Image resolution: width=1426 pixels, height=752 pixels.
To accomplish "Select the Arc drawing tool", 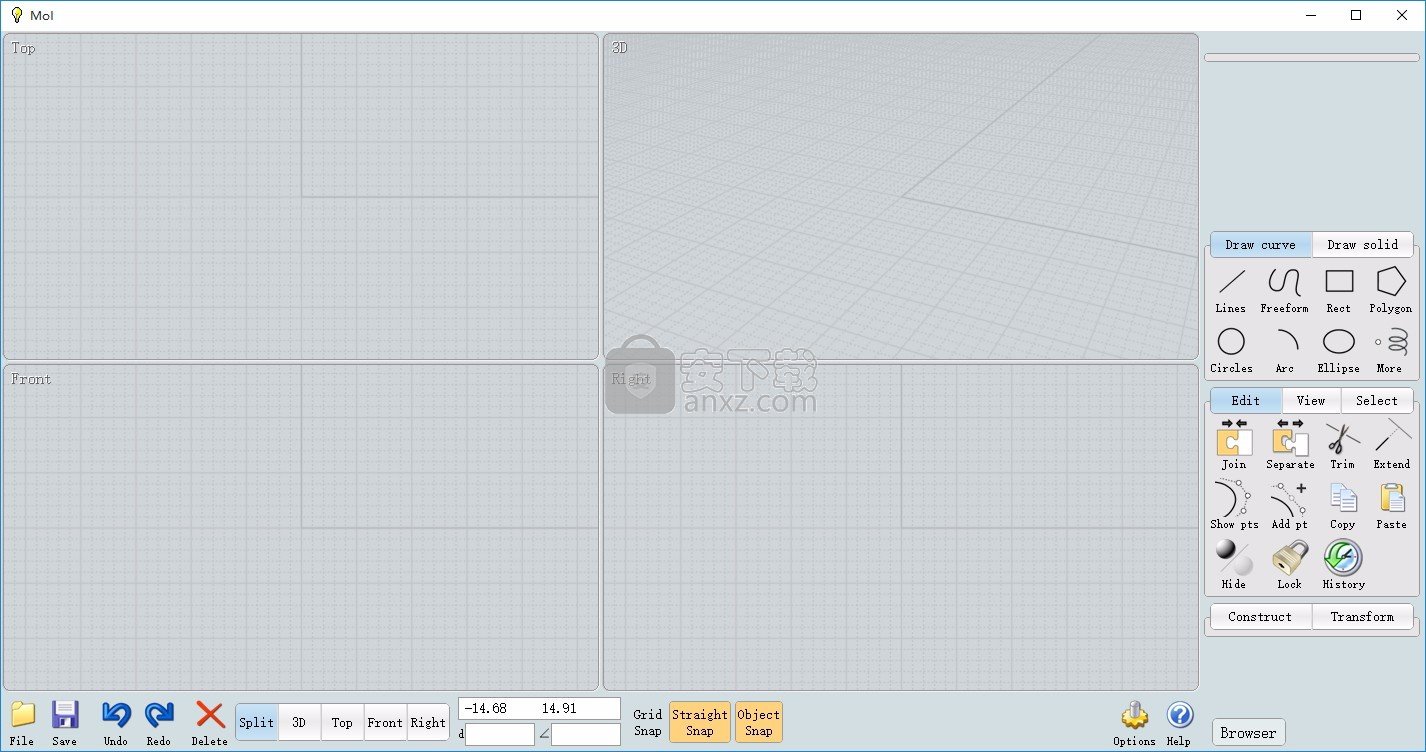I will (x=1285, y=350).
